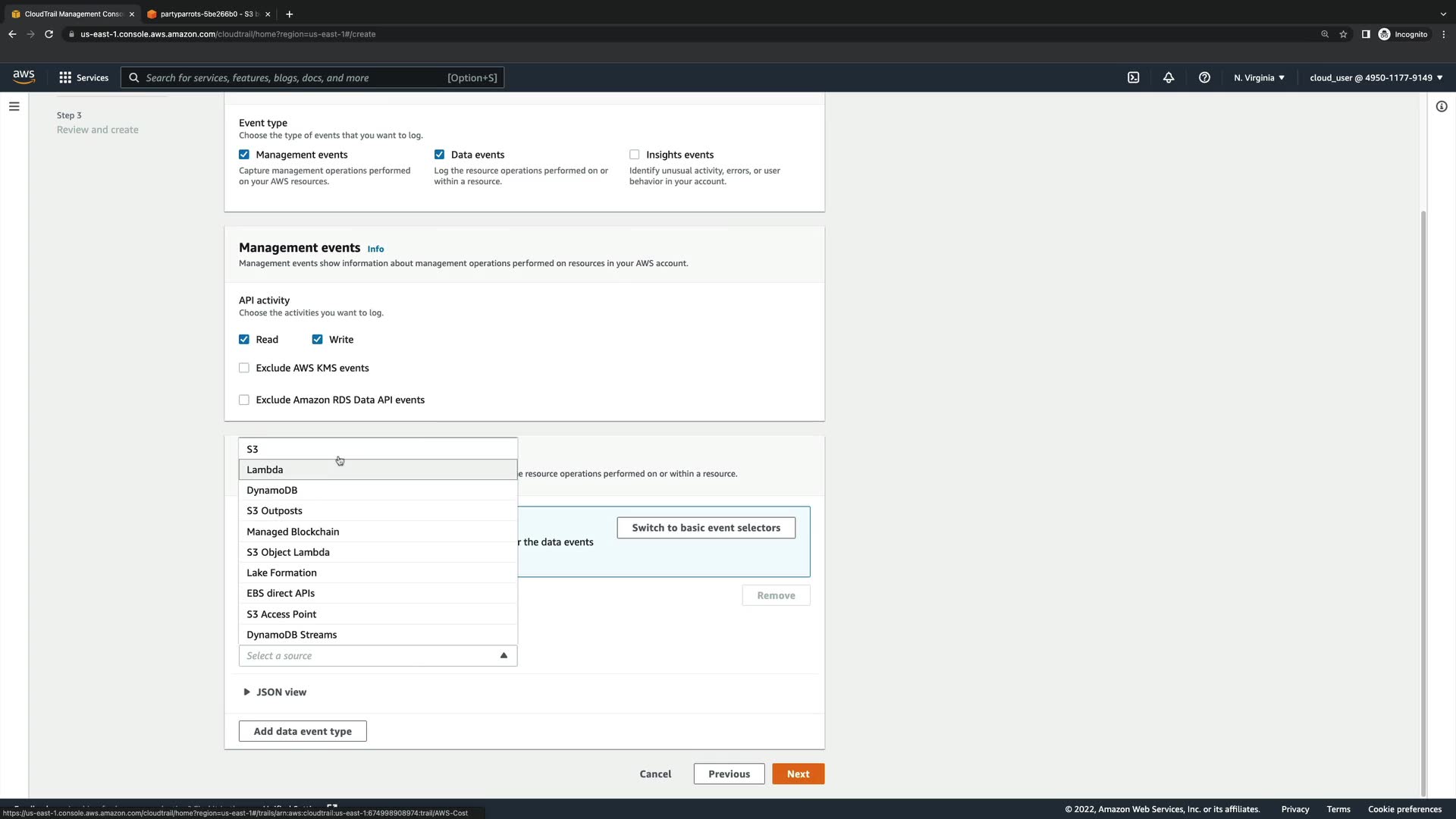This screenshot has width=1456, height=819.
Task: Open the left navigation hamburger menu
Action: 14,106
